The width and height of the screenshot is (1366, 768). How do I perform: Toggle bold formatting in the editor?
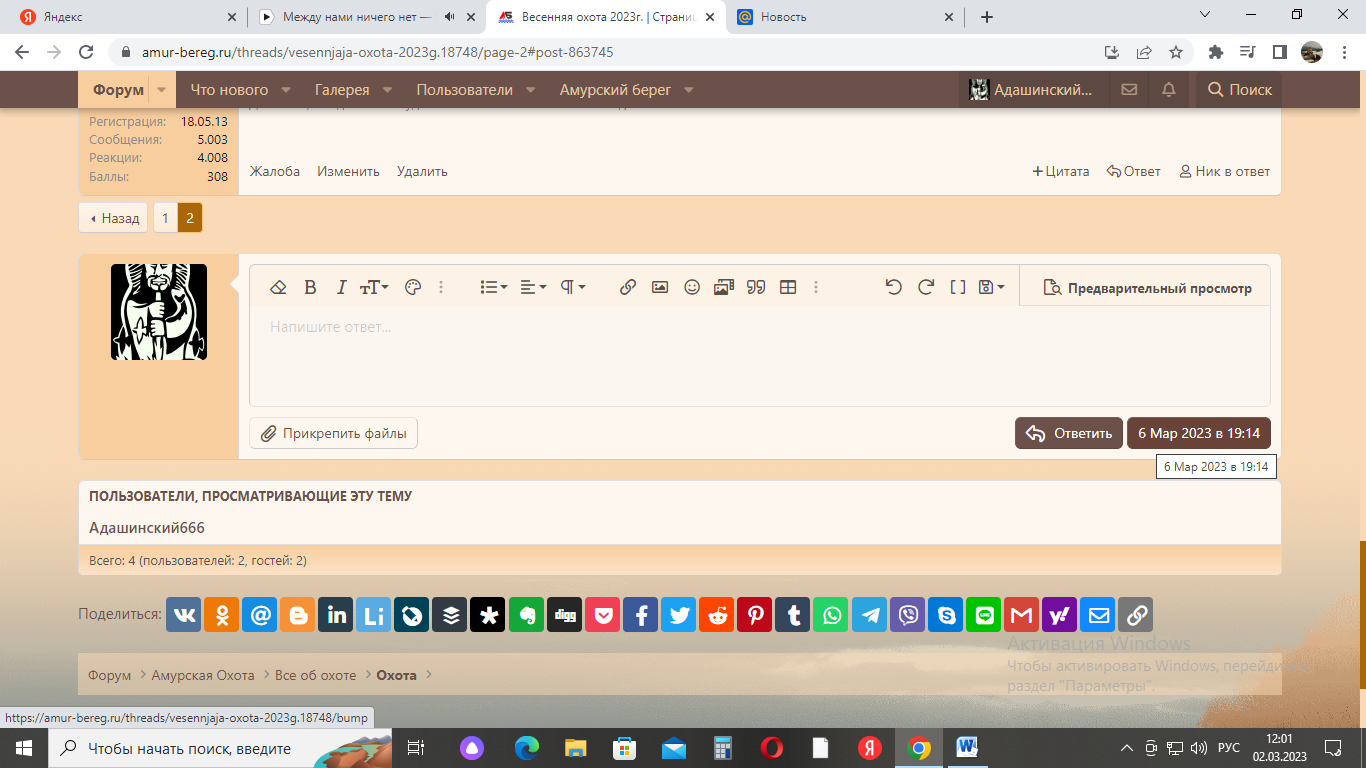(310, 287)
